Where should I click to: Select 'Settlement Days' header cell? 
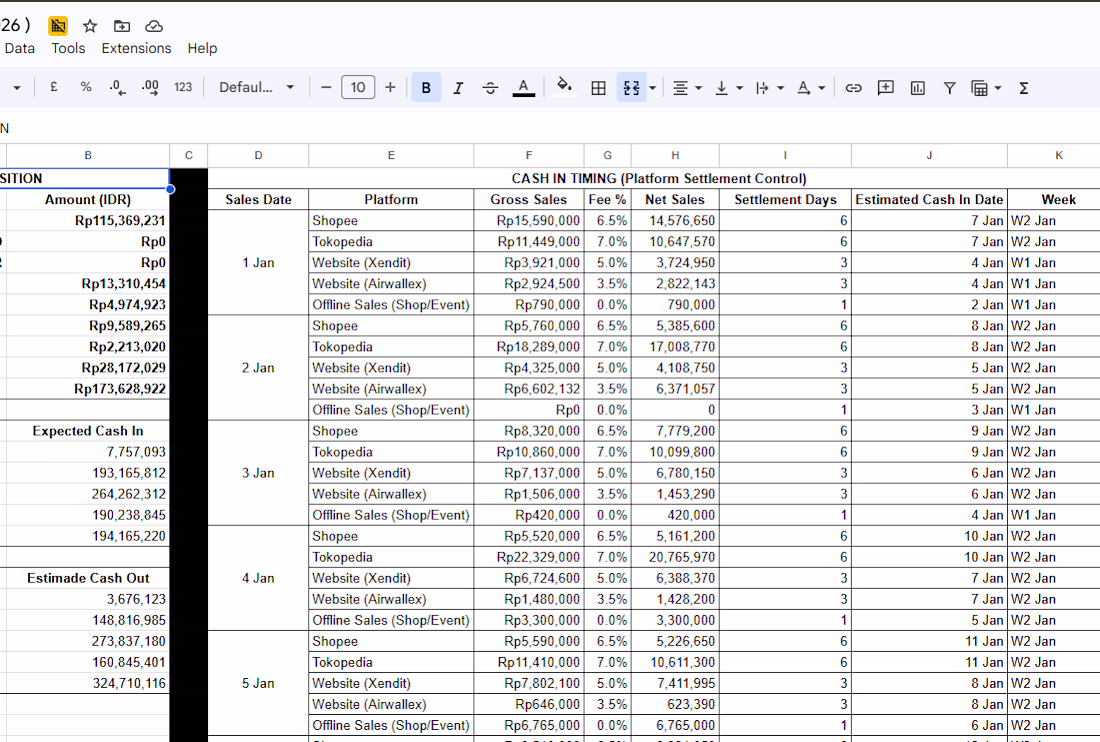[785, 199]
